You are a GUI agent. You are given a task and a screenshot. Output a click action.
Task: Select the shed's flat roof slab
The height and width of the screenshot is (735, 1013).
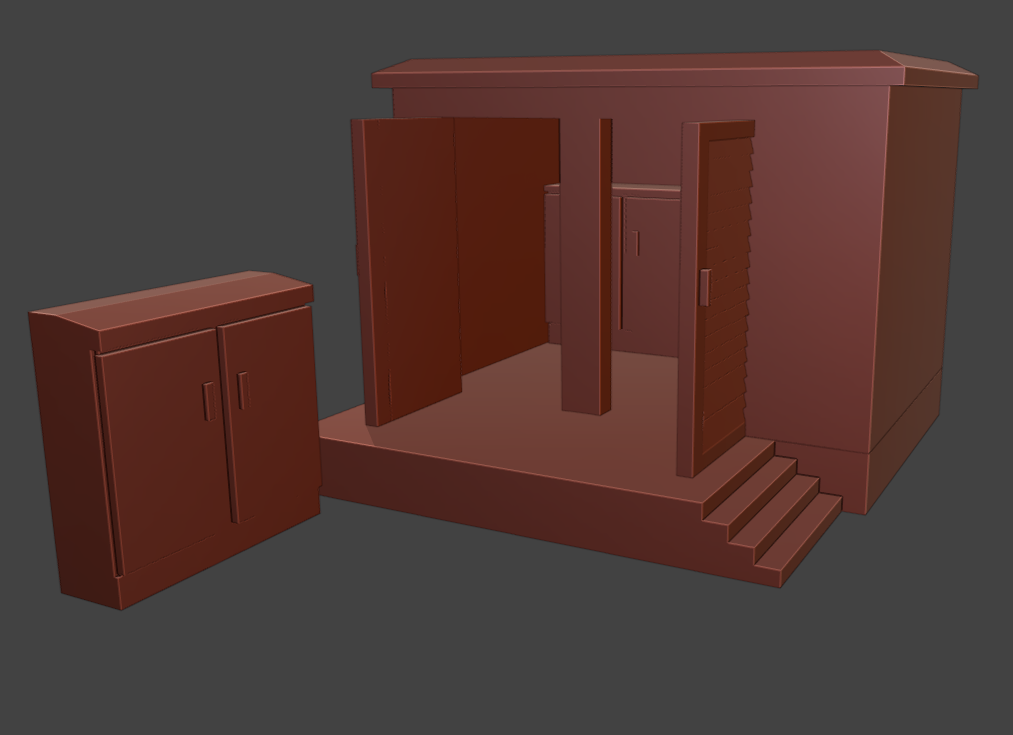tap(674, 70)
